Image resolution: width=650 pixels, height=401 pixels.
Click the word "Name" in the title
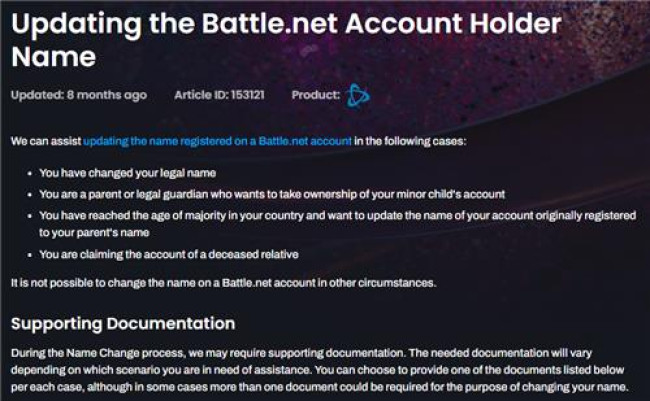[53, 57]
